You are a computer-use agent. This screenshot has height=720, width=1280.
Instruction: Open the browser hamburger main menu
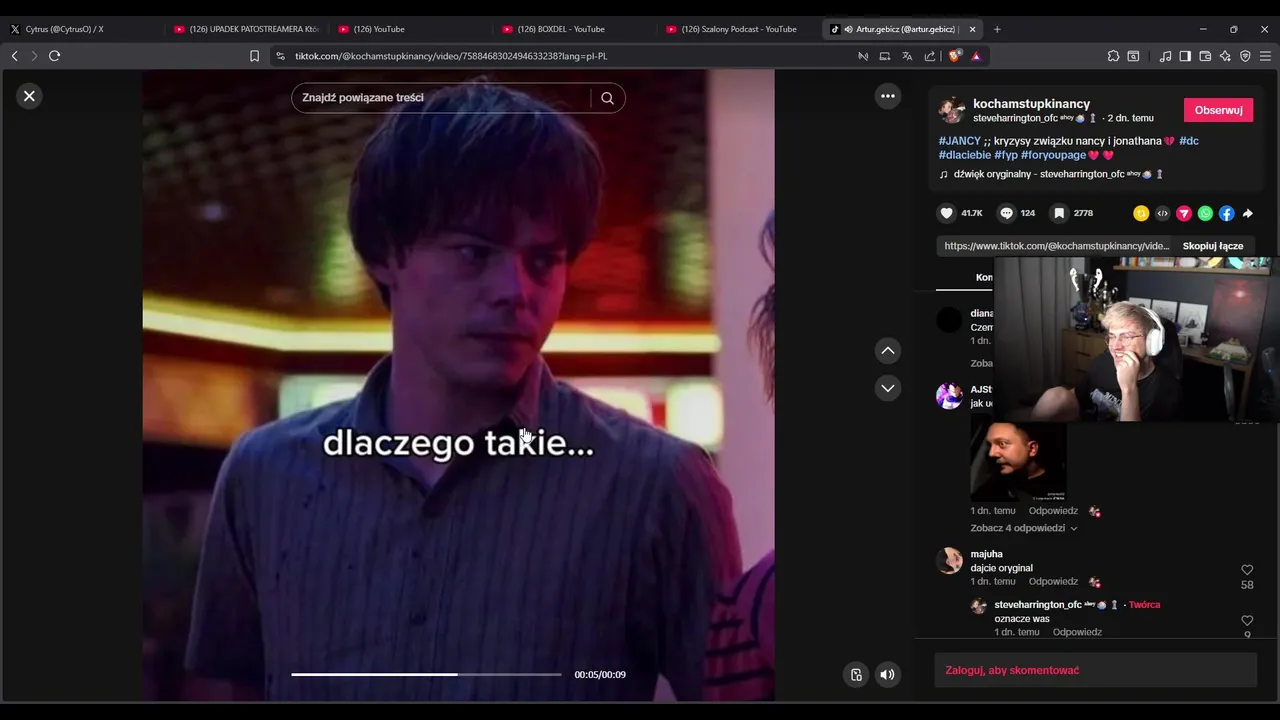click(1265, 56)
